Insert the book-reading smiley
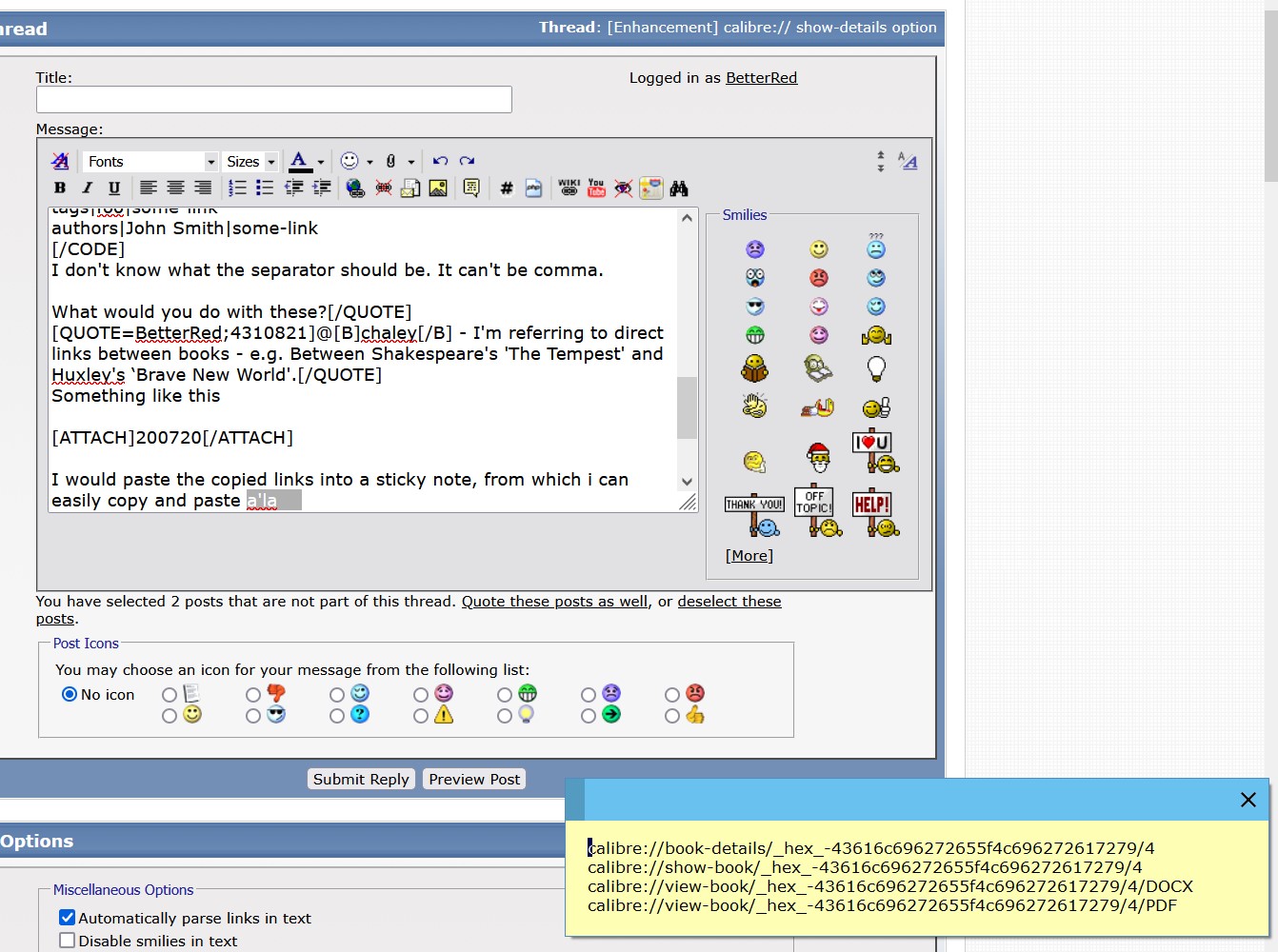The height and width of the screenshot is (952, 1278). (754, 368)
